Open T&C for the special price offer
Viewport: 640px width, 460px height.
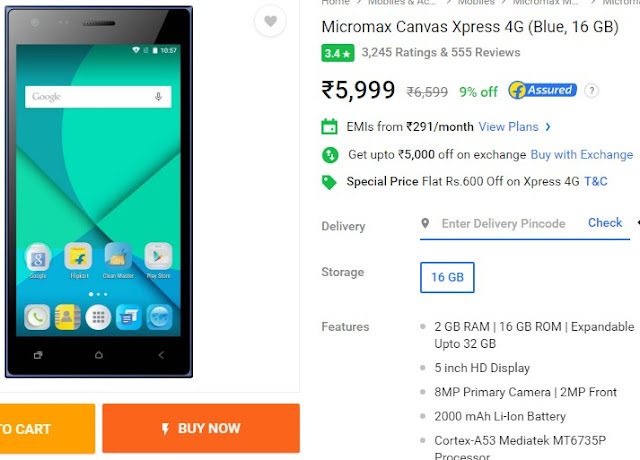click(596, 181)
